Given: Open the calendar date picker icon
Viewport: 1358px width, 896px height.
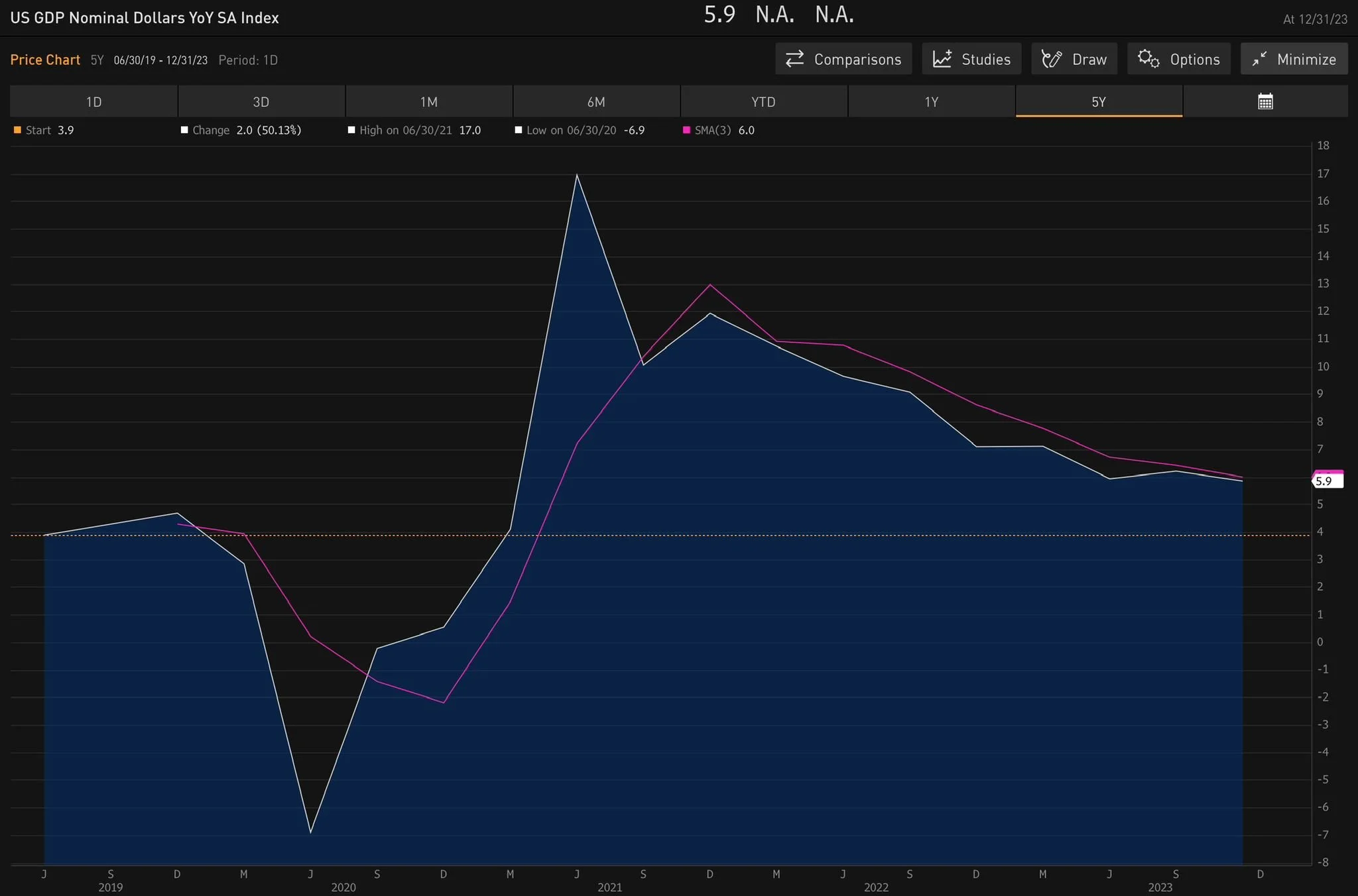Looking at the screenshot, I should [x=1265, y=101].
